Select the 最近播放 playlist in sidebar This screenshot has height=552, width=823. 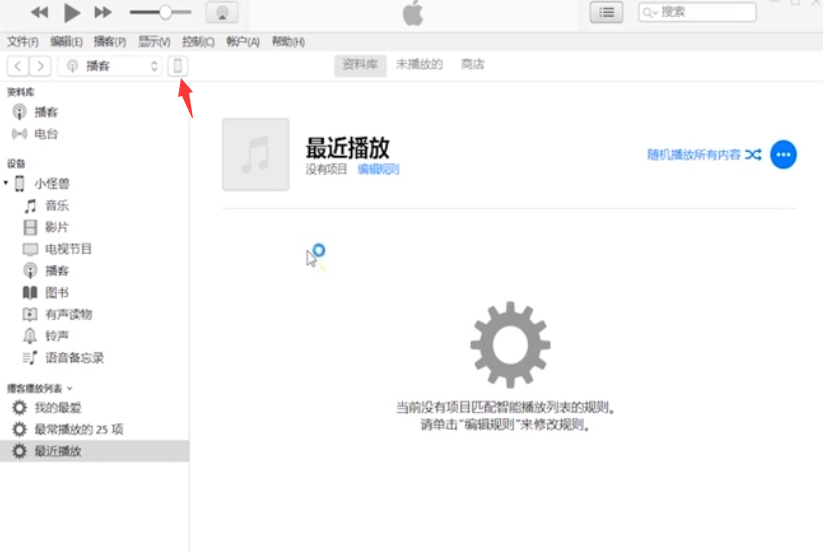tap(94, 451)
